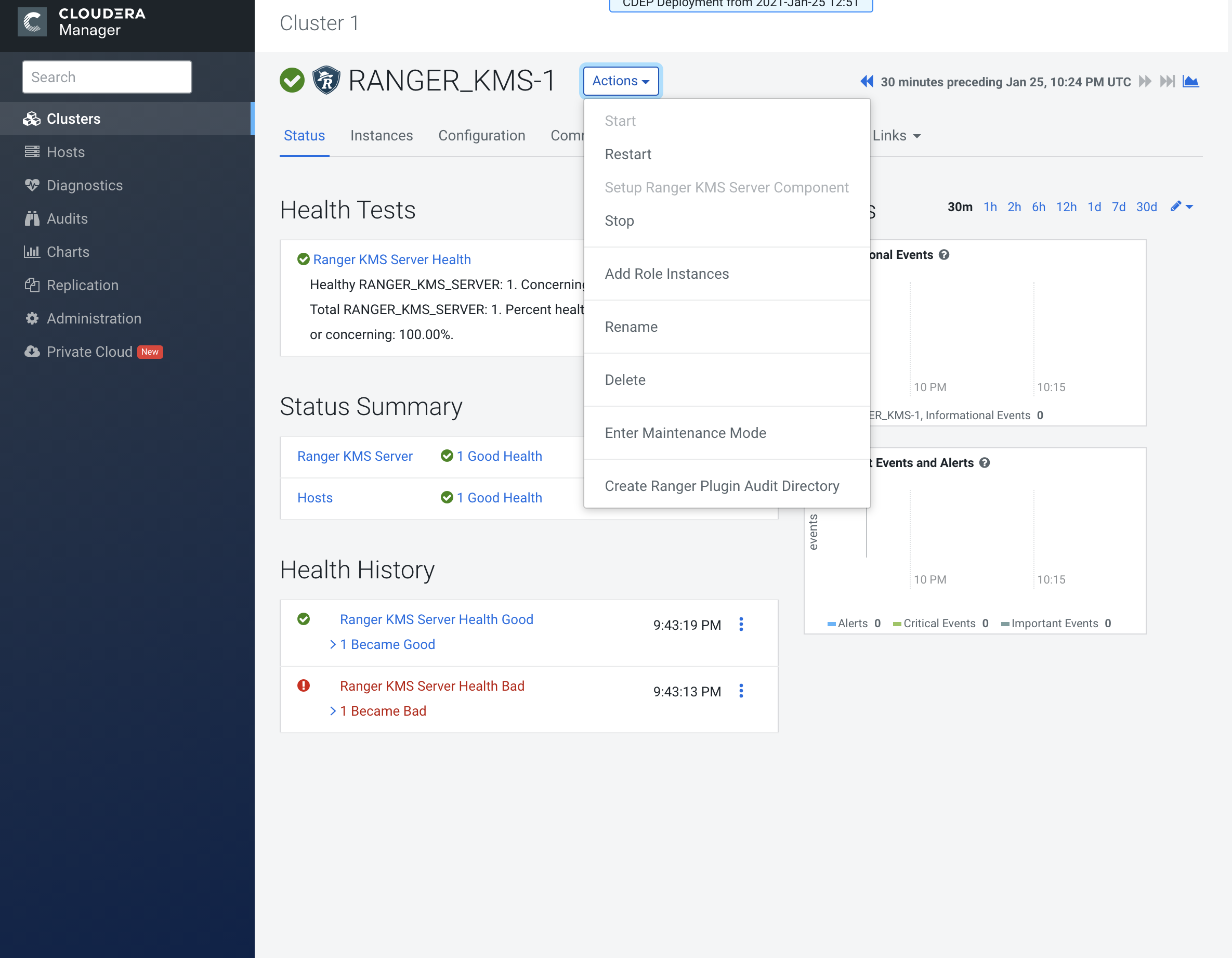Collapse the Actions dropdown button
This screenshot has width=1232, height=958.
621,81
